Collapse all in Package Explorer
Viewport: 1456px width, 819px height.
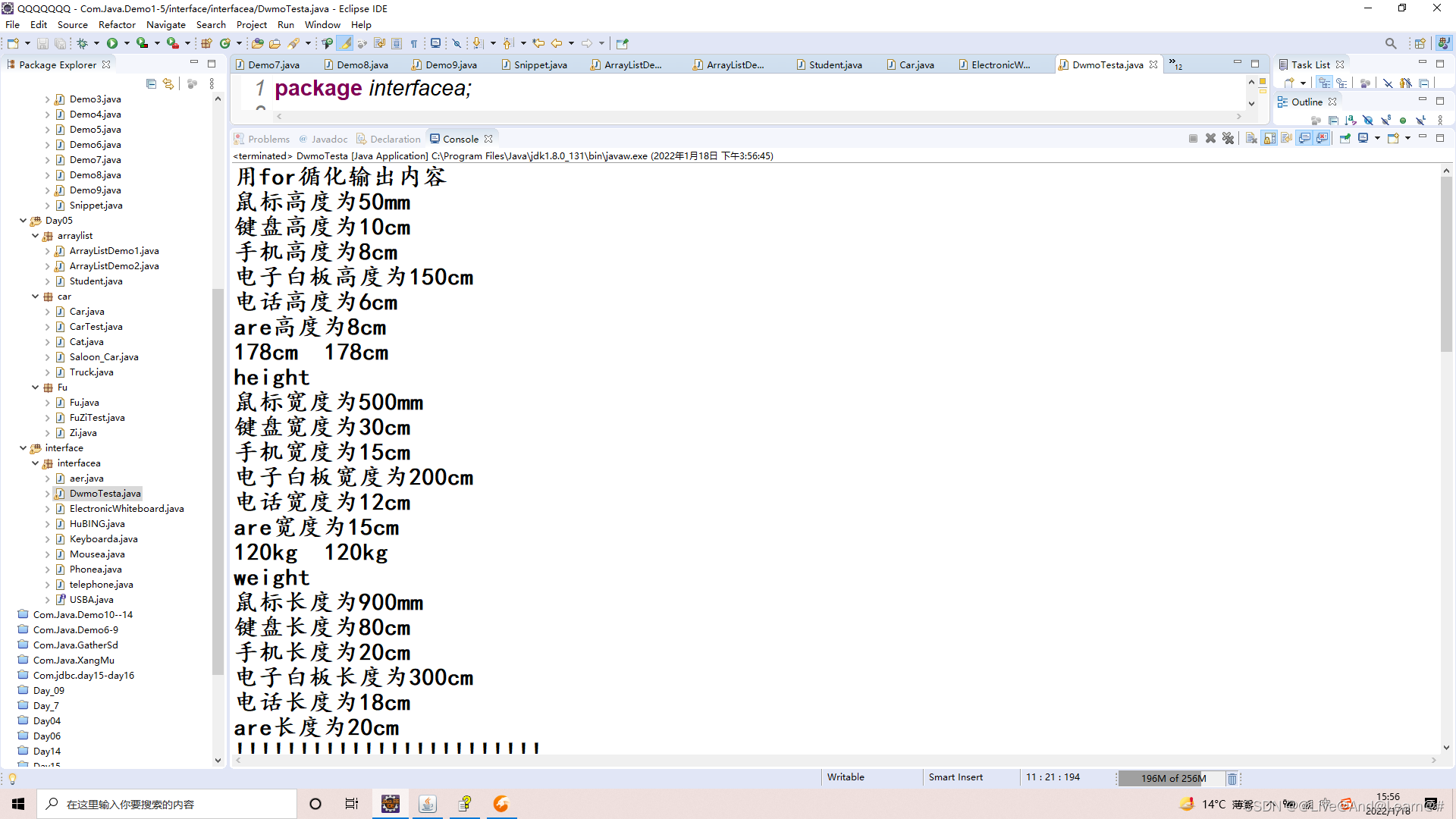point(151,84)
